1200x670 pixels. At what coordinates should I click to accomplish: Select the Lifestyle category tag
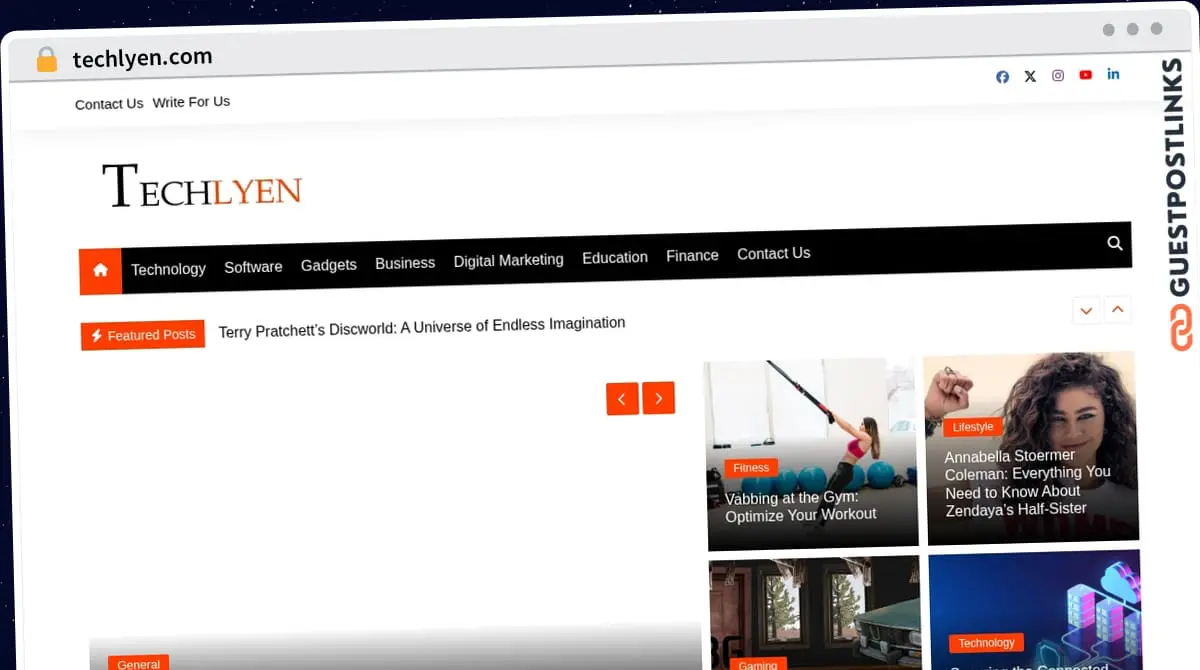pos(972,427)
